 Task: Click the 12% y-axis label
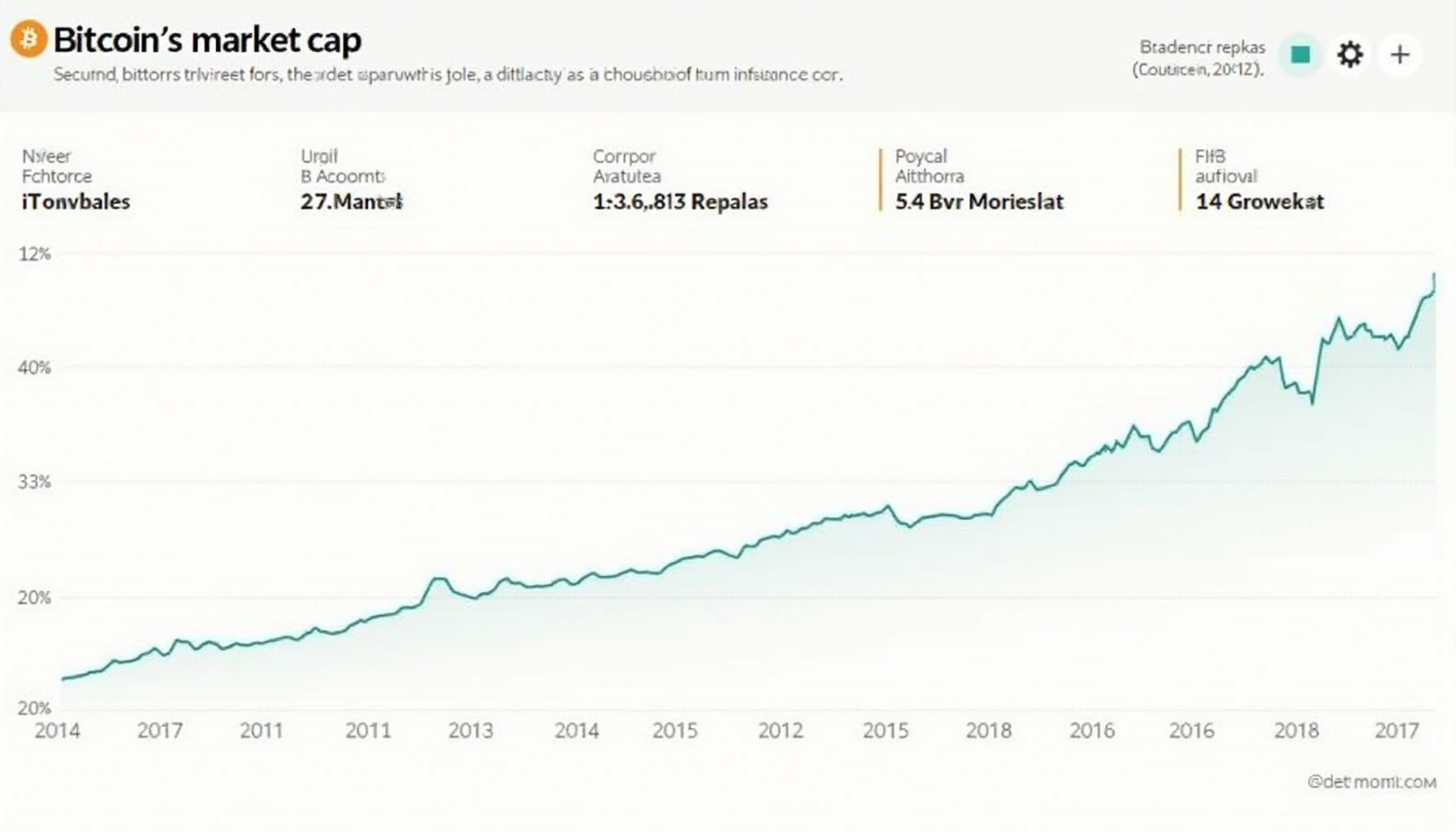pos(34,253)
